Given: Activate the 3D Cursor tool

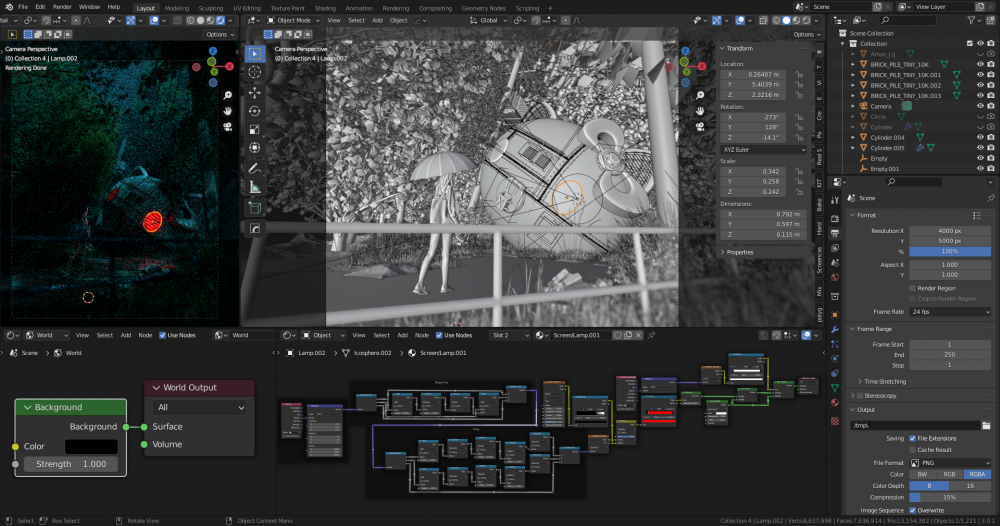Looking at the screenshot, I should pos(255,72).
